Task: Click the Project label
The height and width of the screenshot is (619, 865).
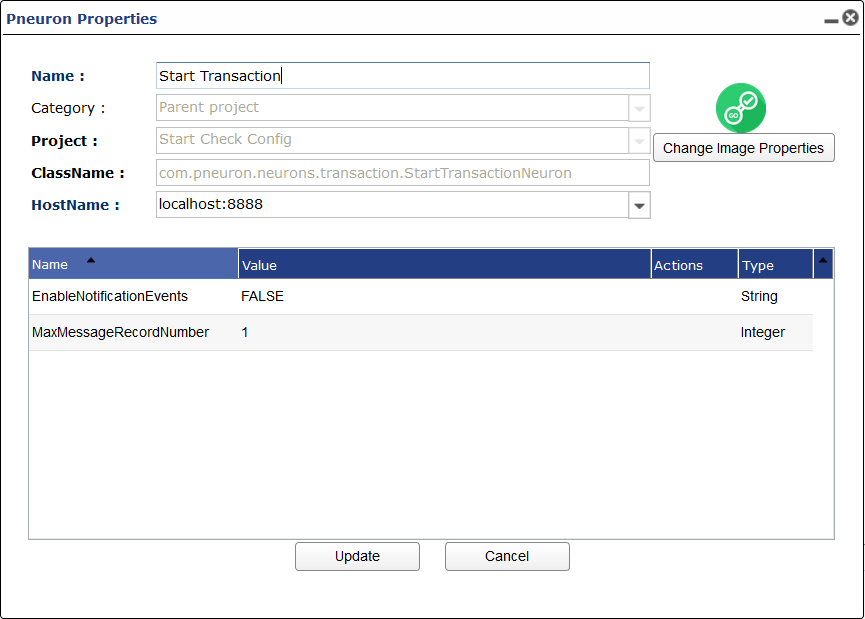Action: click(64, 141)
